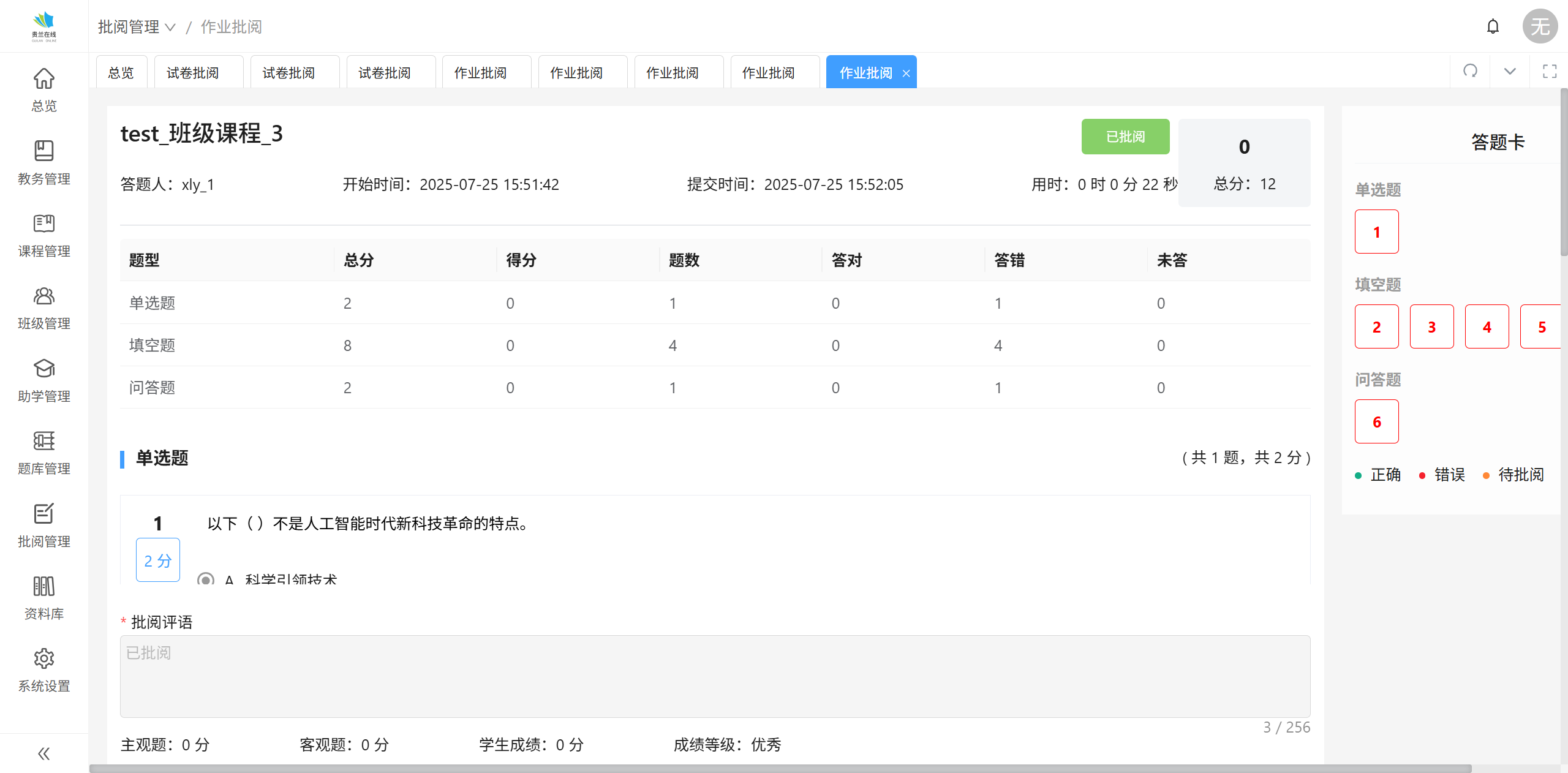This screenshot has height=773, width=1568.
Task: Switch to first 试卷批阅 tab
Action: (x=193, y=73)
